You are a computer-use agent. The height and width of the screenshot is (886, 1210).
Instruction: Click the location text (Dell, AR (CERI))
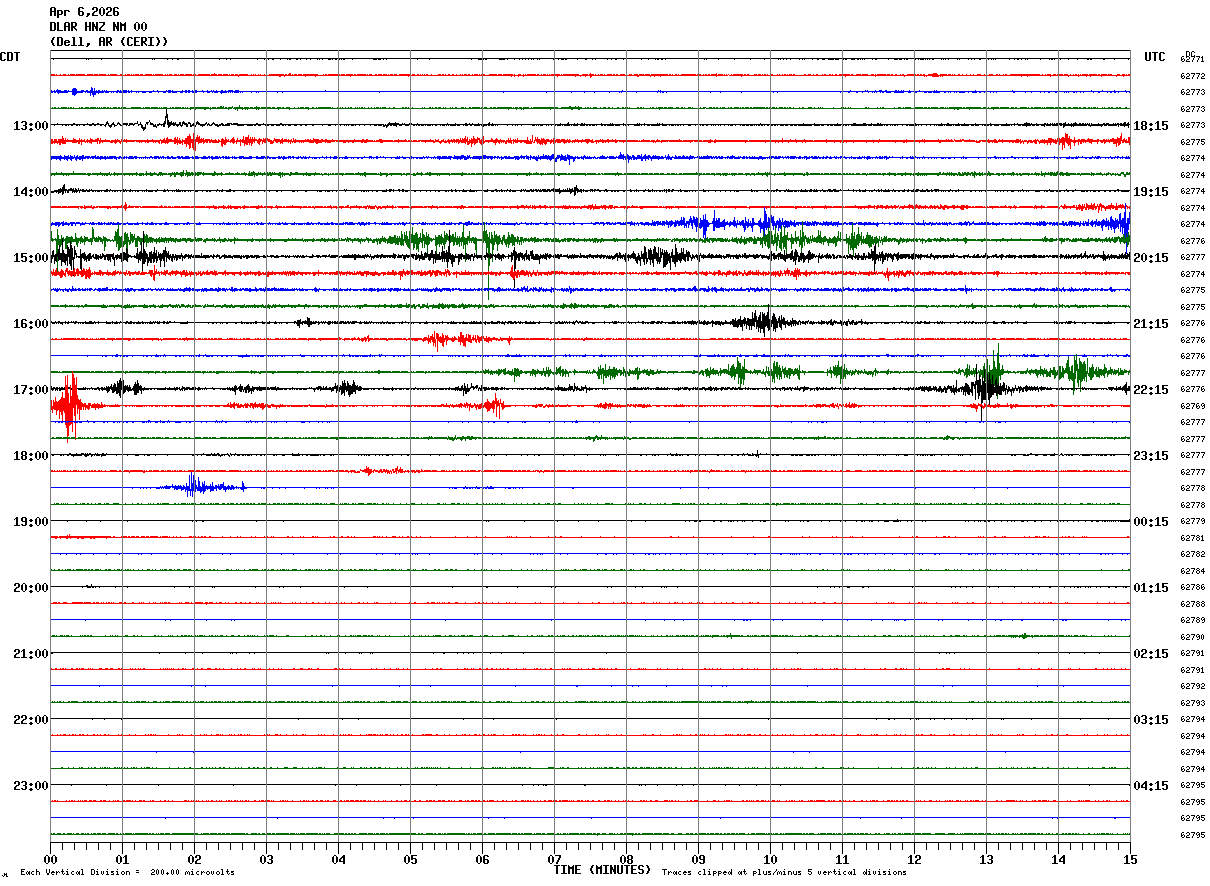pos(109,42)
